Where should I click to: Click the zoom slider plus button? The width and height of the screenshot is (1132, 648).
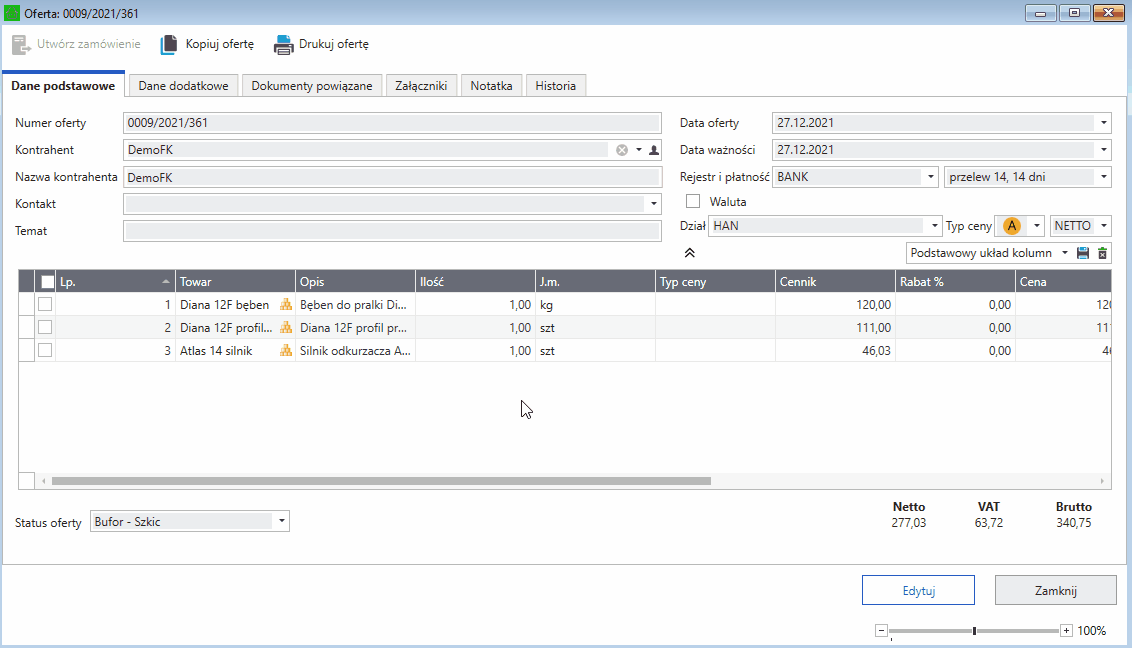[1066, 631]
